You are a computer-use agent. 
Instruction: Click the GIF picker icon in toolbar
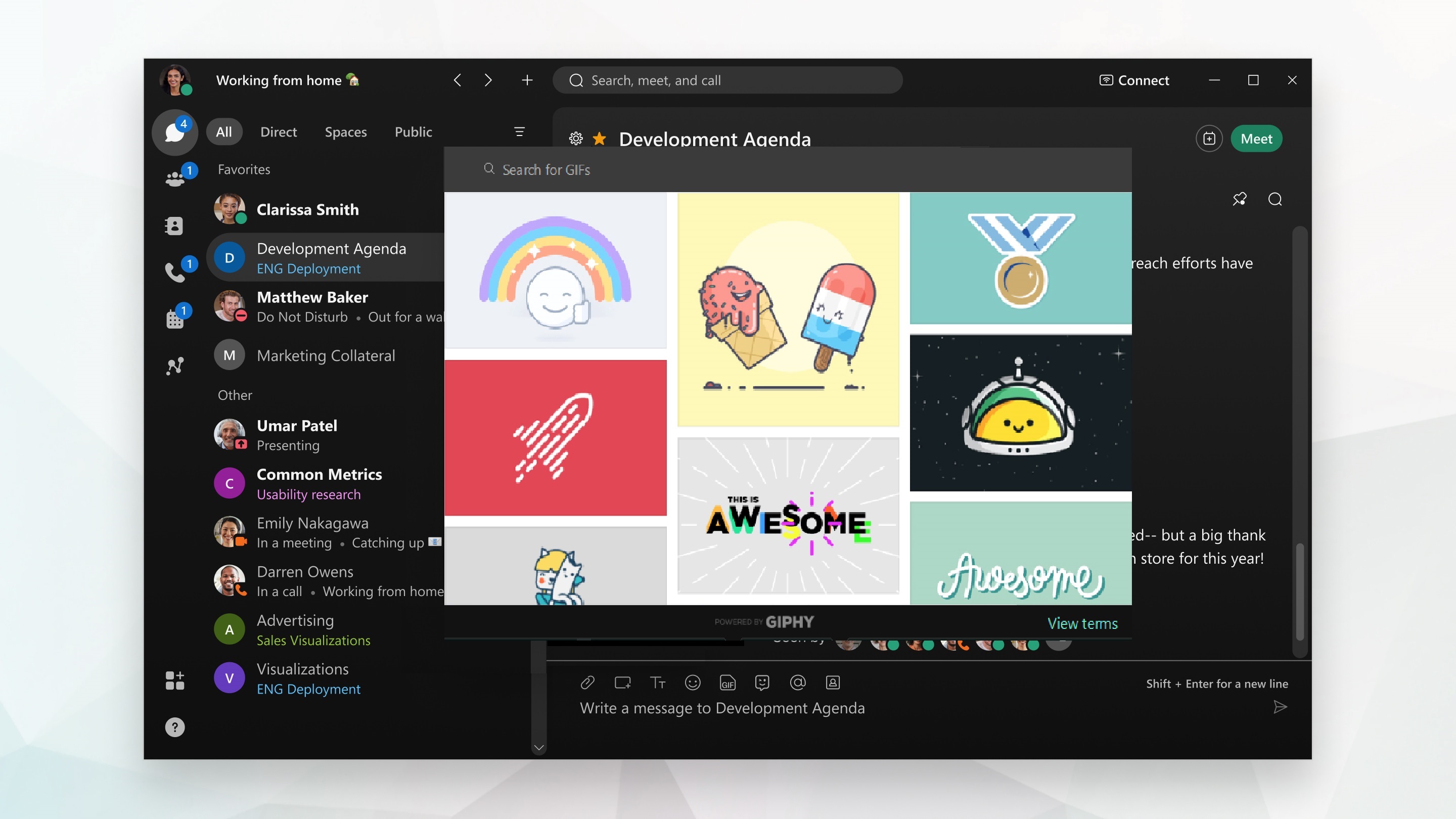pos(728,683)
